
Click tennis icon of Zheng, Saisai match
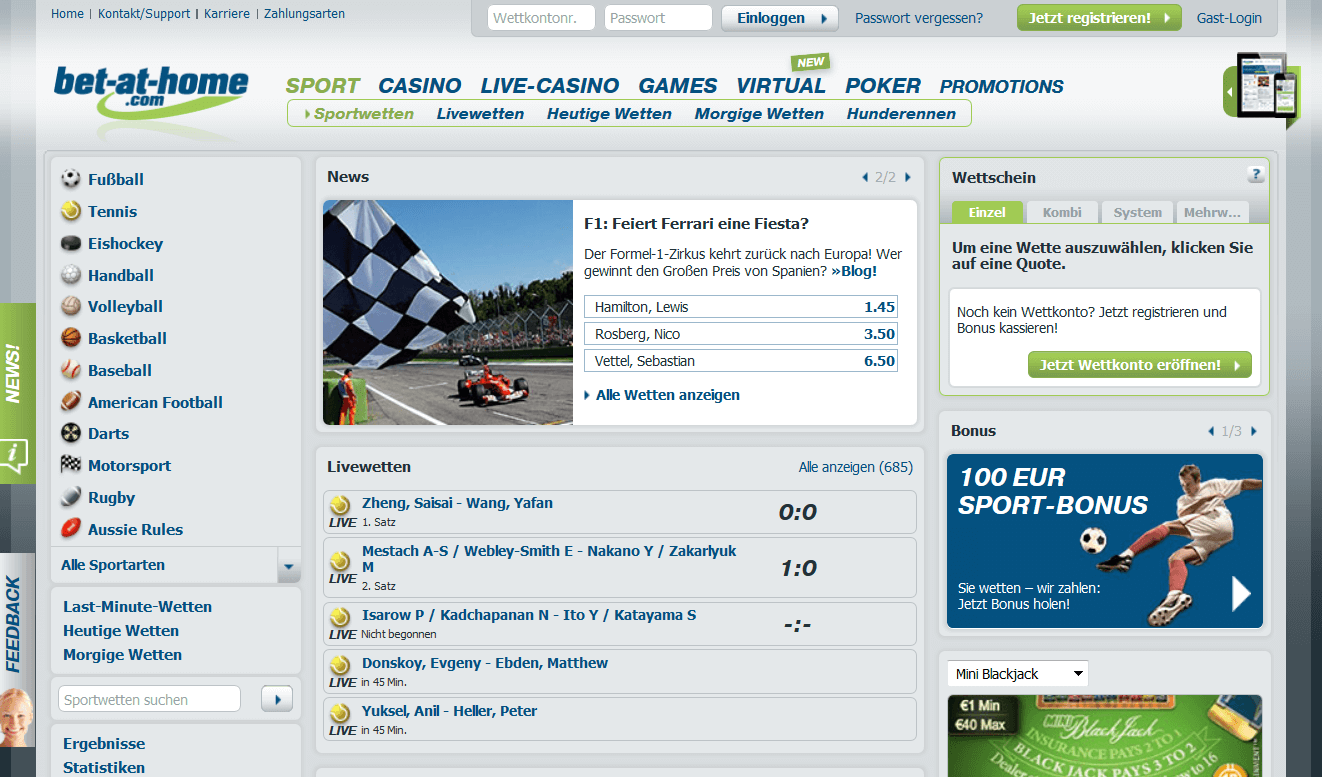340,505
